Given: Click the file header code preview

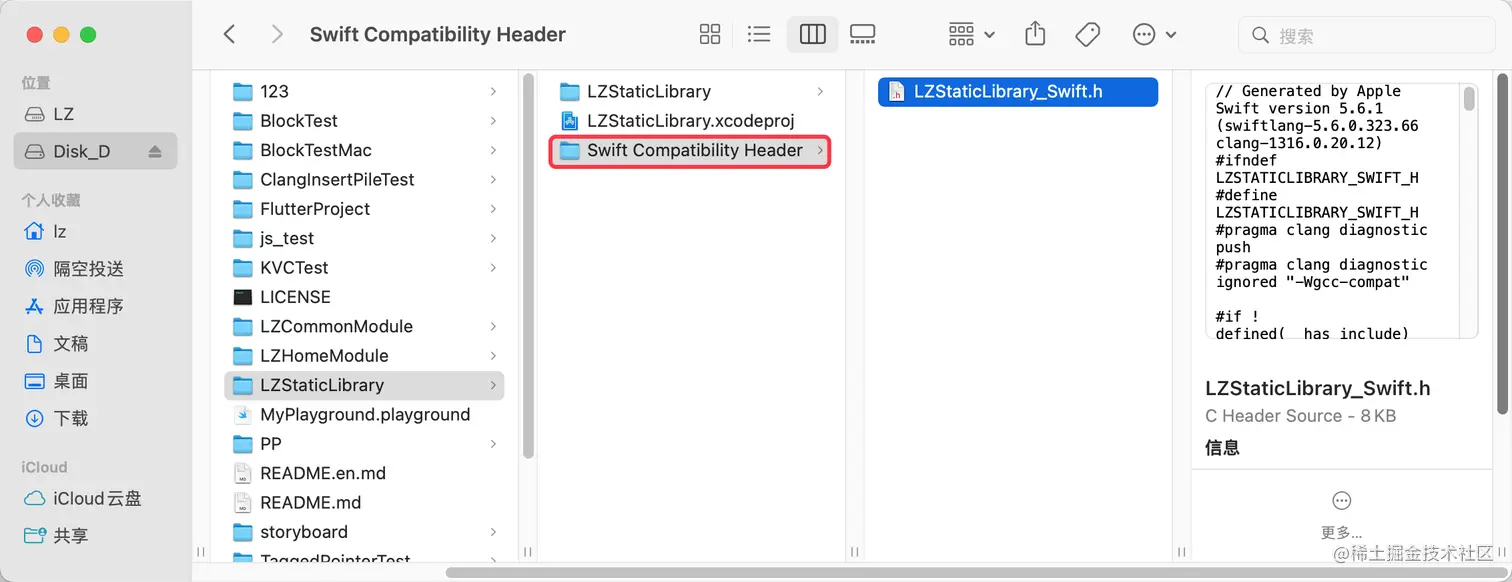Looking at the screenshot, I should click(x=1332, y=211).
